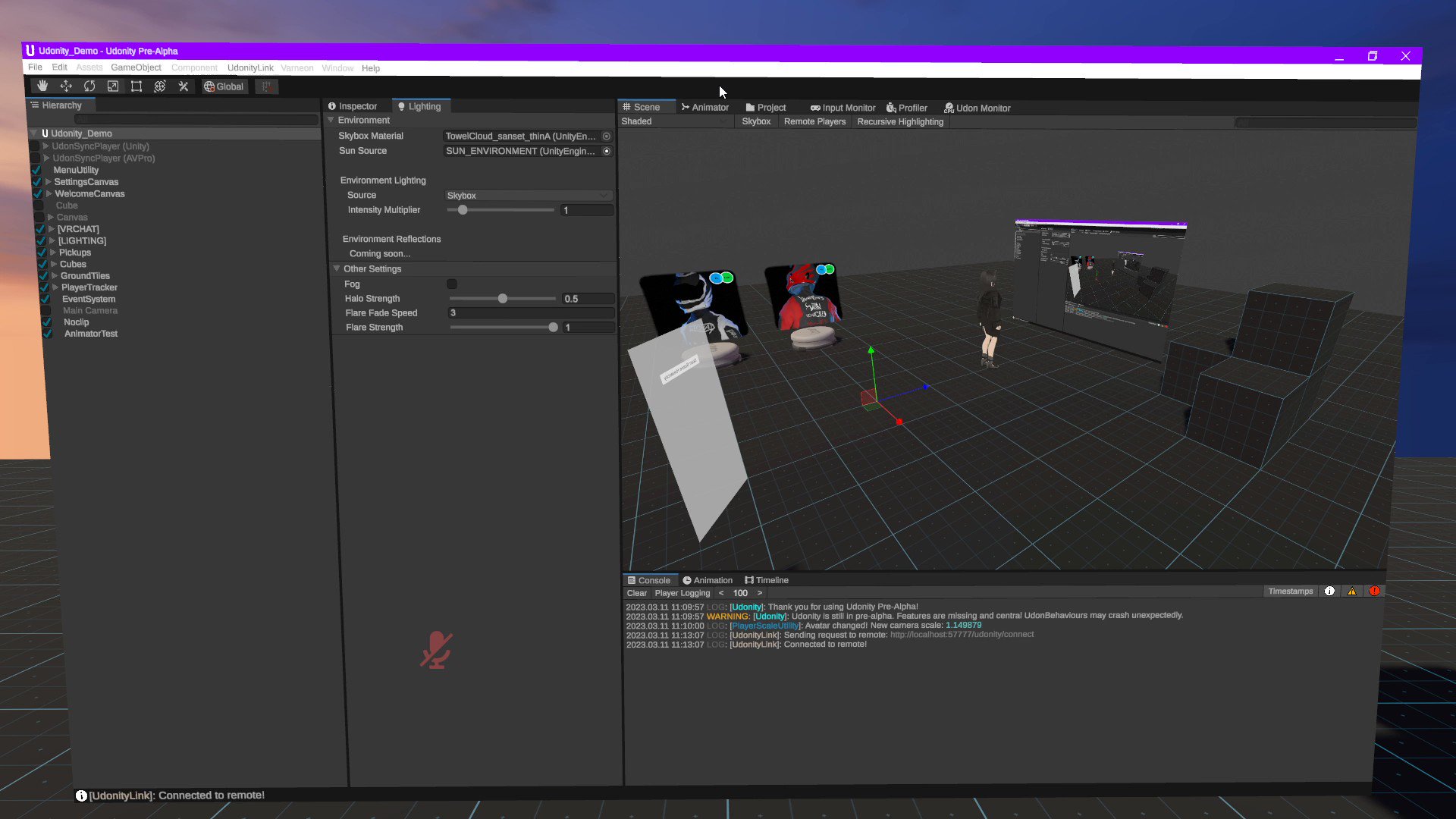Click the Udonity logo in title bar
Screen dimensions: 1456x819
tap(30, 50)
